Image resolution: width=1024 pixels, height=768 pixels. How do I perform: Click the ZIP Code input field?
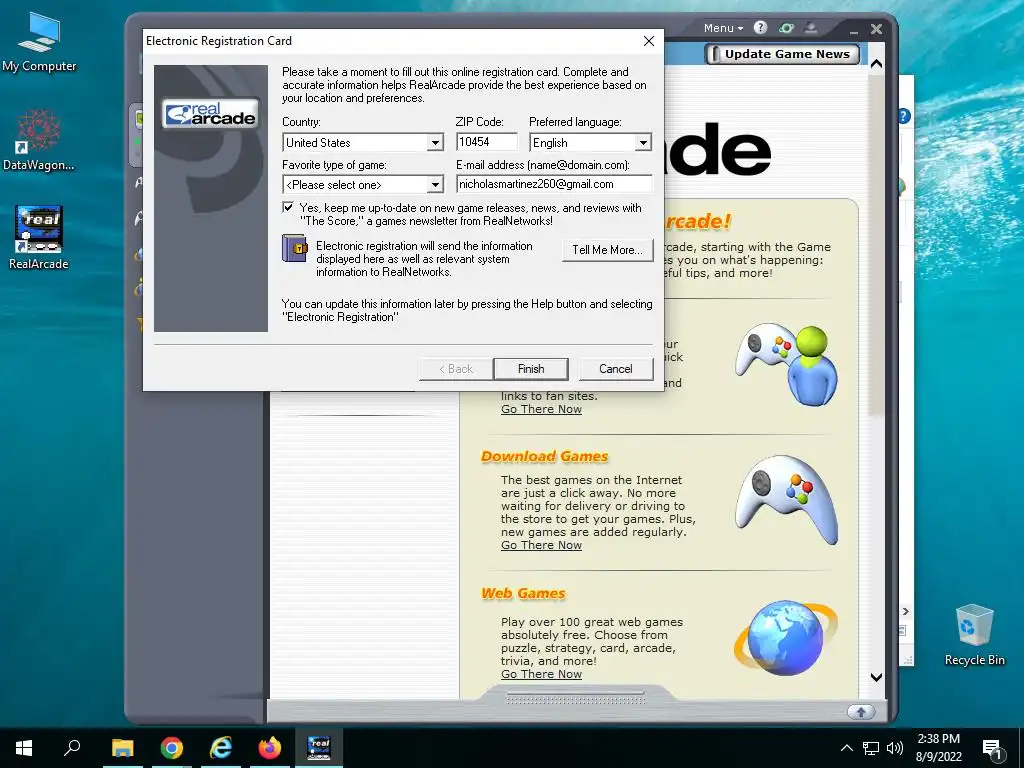[x=487, y=142]
